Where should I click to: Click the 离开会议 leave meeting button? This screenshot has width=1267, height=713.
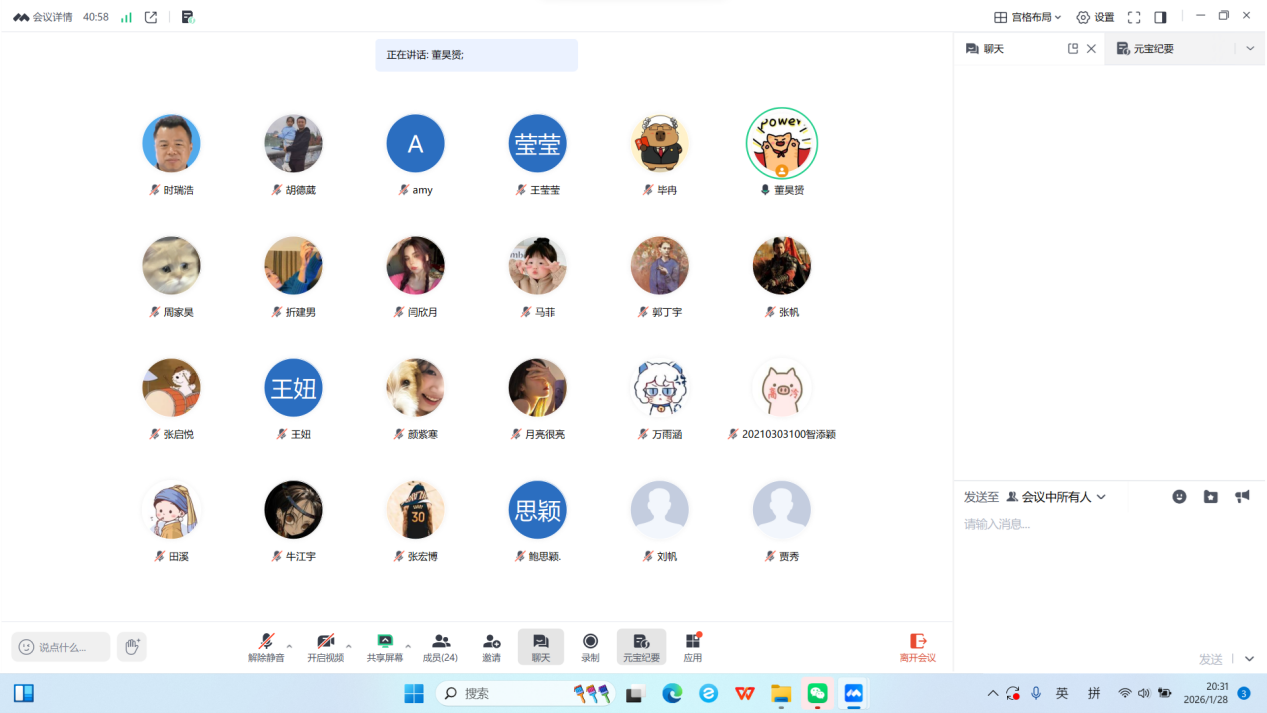tap(917, 647)
